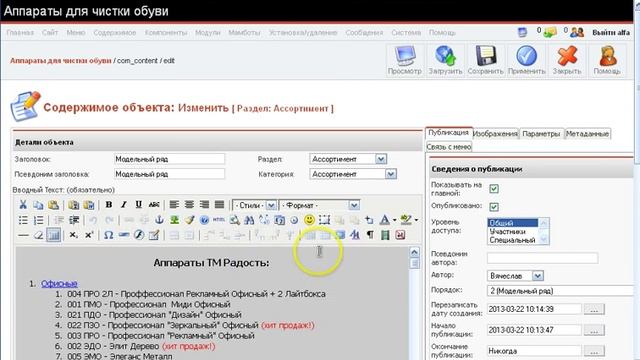Viewport: 640px width, 360px height.
Task: Click the Загрузить upload icon
Action: point(445,60)
